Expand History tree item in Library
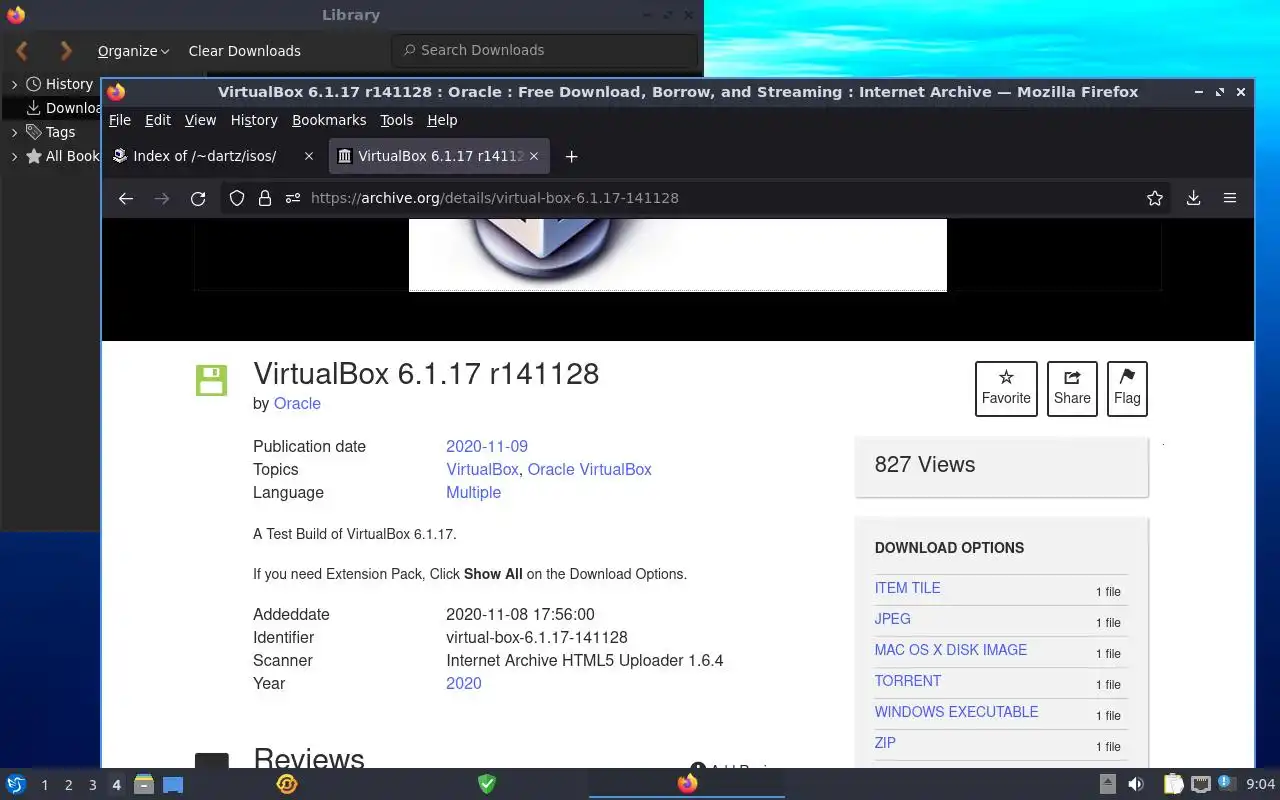Viewport: 1280px width, 800px height. coord(14,84)
